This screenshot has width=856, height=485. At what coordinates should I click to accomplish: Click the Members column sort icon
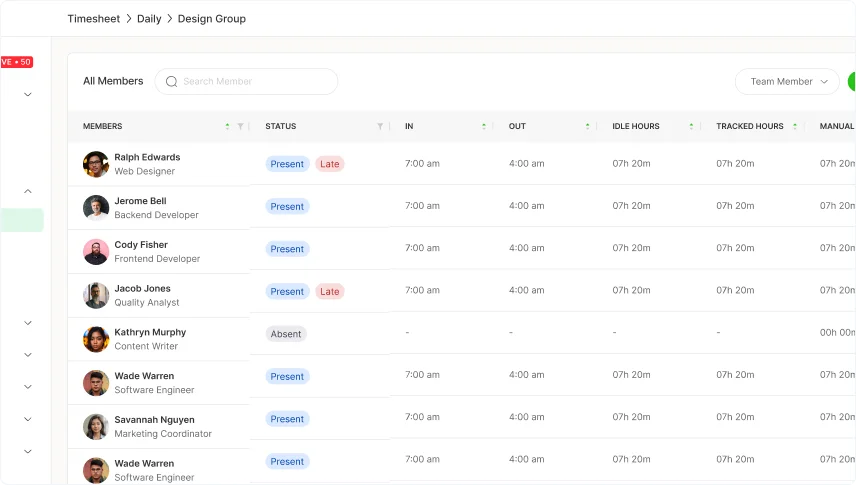coord(227,126)
